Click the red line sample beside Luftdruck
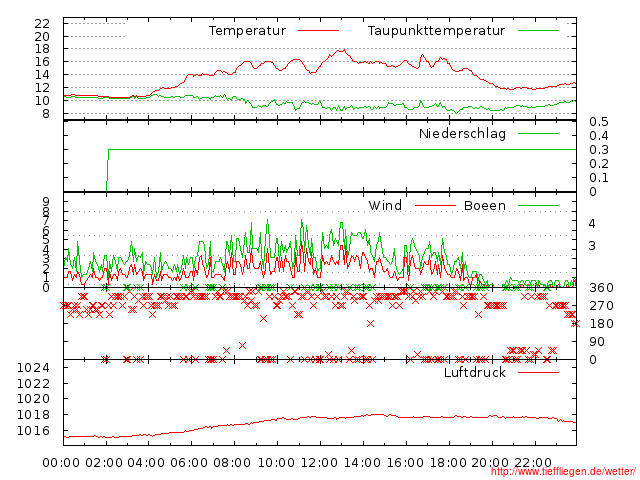Screen dimensions: 640x480 [x=538, y=372]
